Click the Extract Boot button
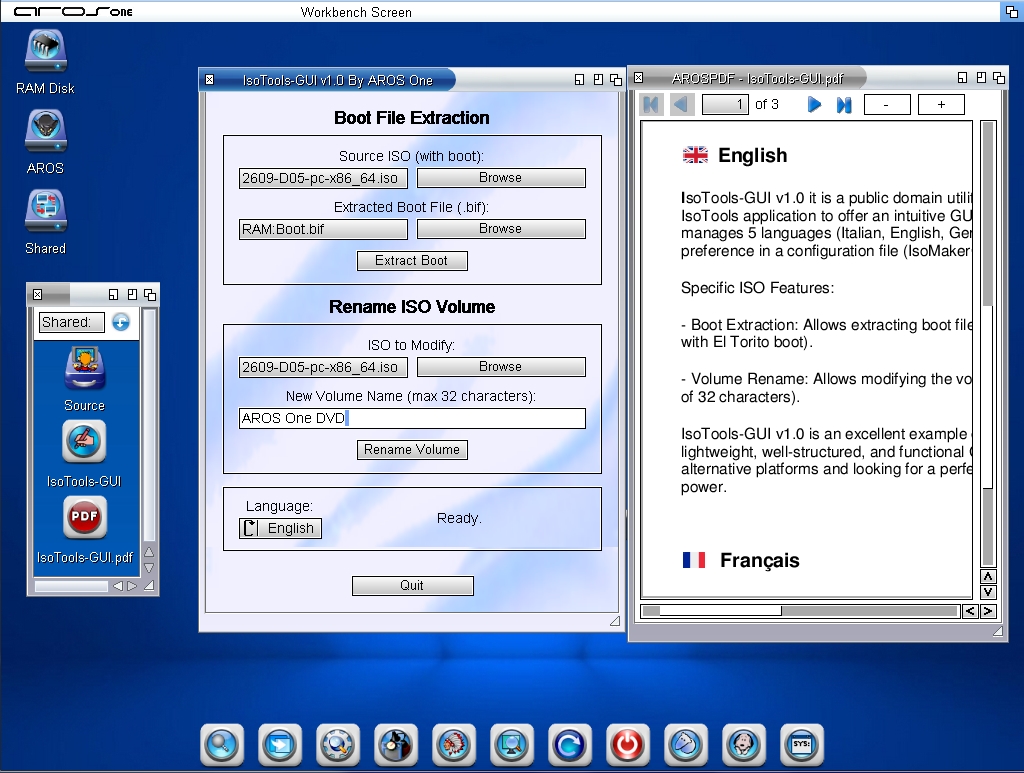This screenshot has height=773, width=1024. [x=412, y=260]
